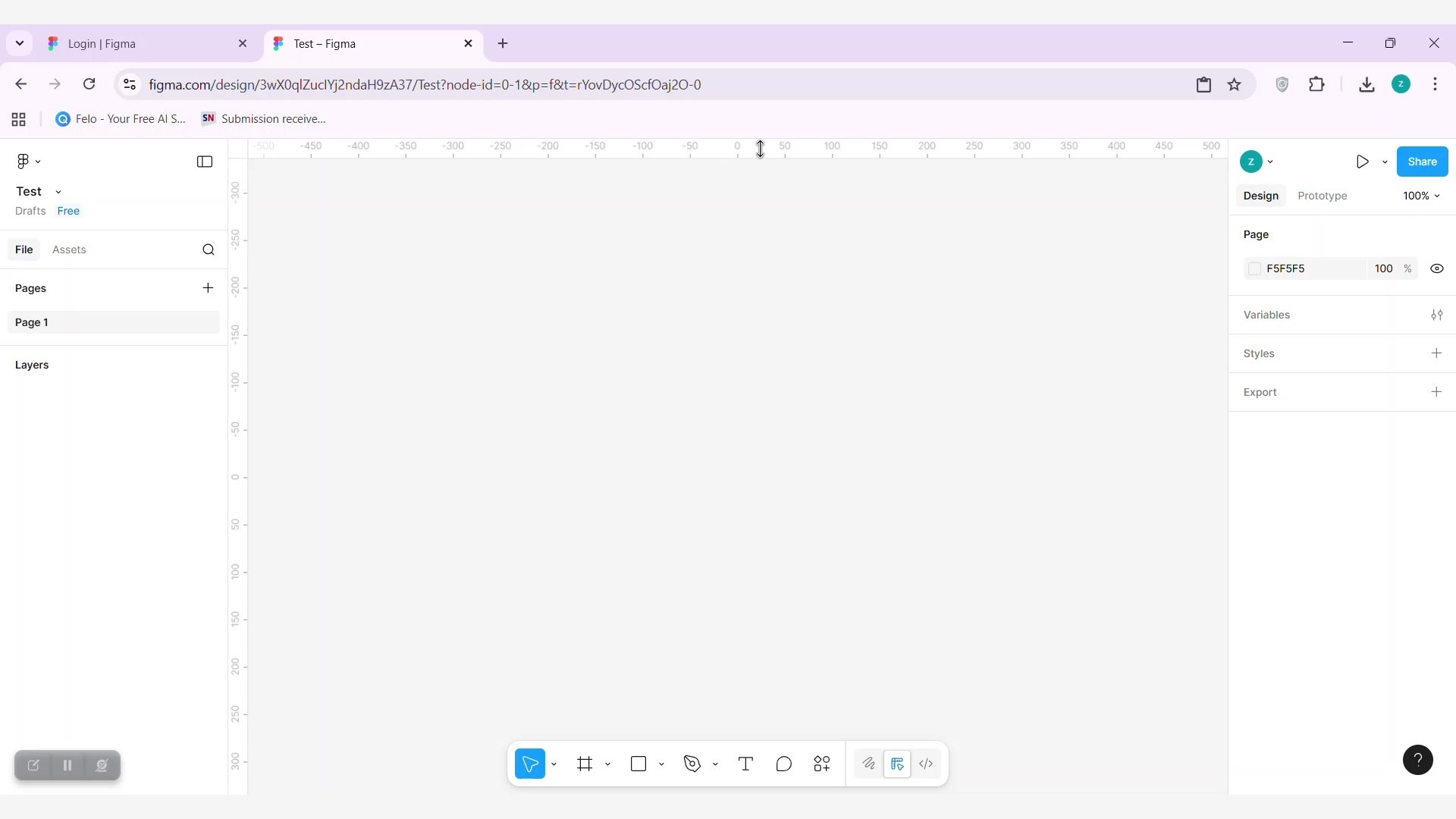This screenshot has height=819, width=1456.
Task: Click the Drafts location link
Action: pos(30,211)
